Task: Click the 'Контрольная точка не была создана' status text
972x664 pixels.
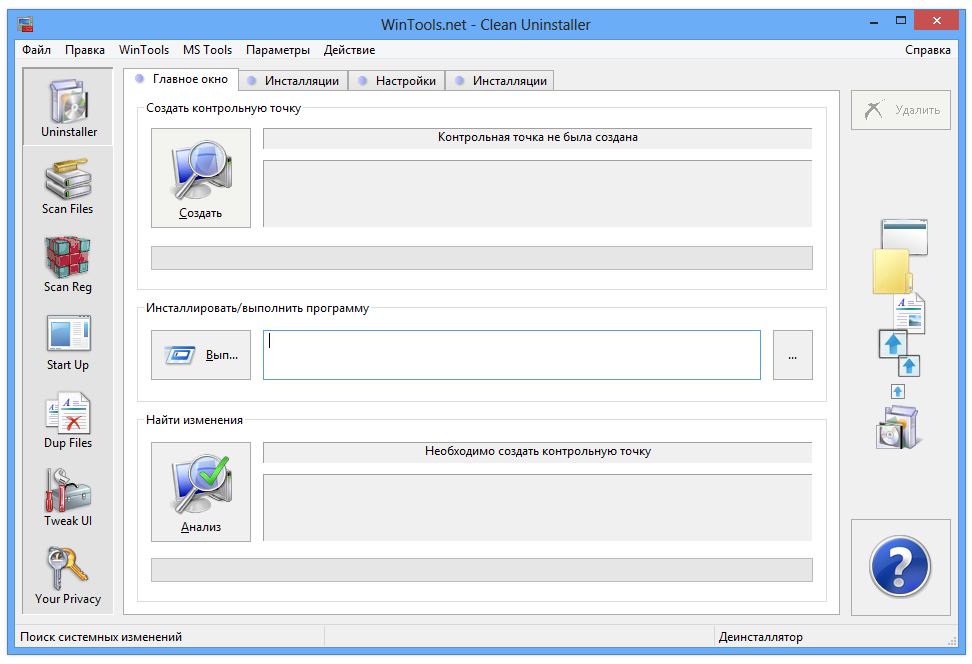Action: (537, 138)
